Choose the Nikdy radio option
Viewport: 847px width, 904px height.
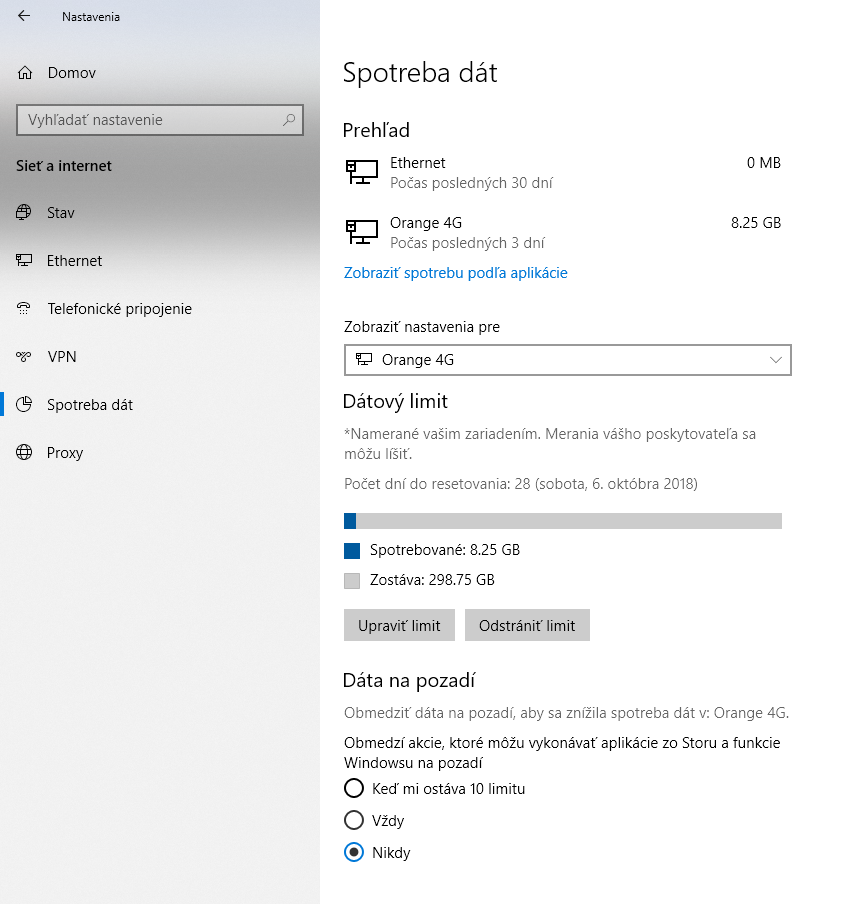(x=353, y=853)
